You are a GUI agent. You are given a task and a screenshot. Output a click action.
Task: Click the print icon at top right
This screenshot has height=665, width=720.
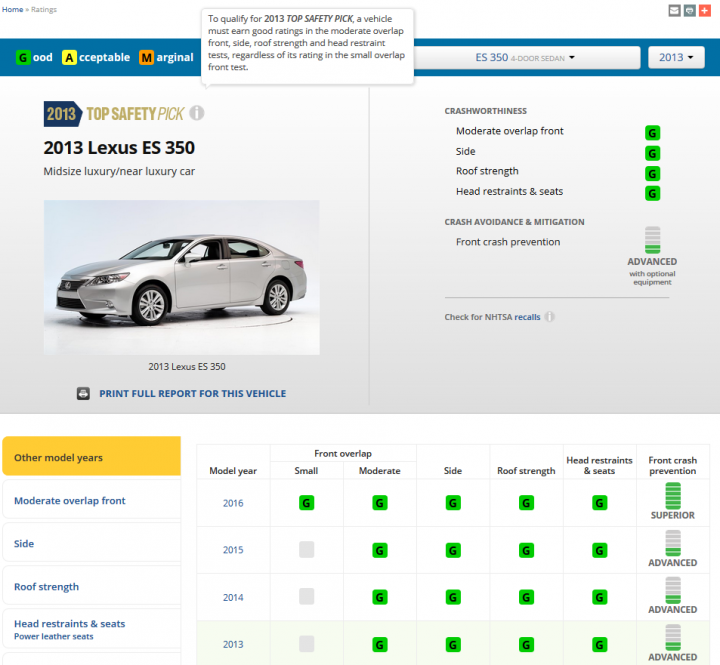(689, 11)
